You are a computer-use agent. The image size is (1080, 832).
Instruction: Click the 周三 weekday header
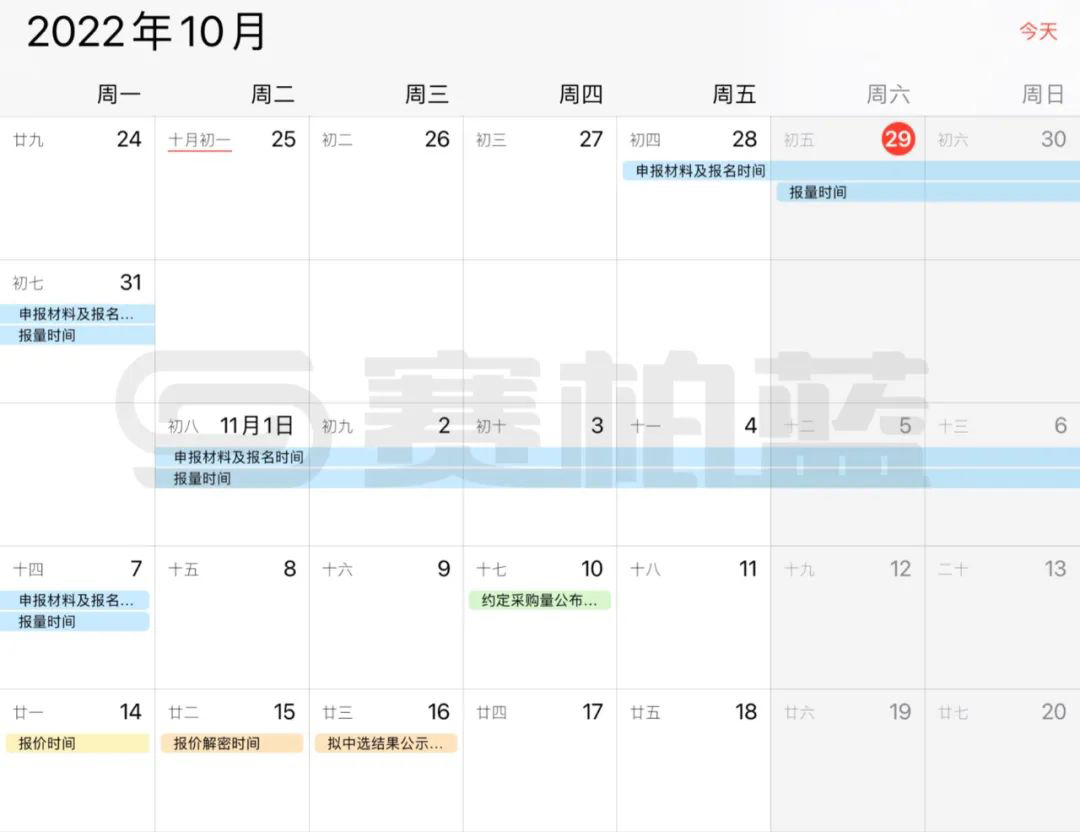coord(427,94)
